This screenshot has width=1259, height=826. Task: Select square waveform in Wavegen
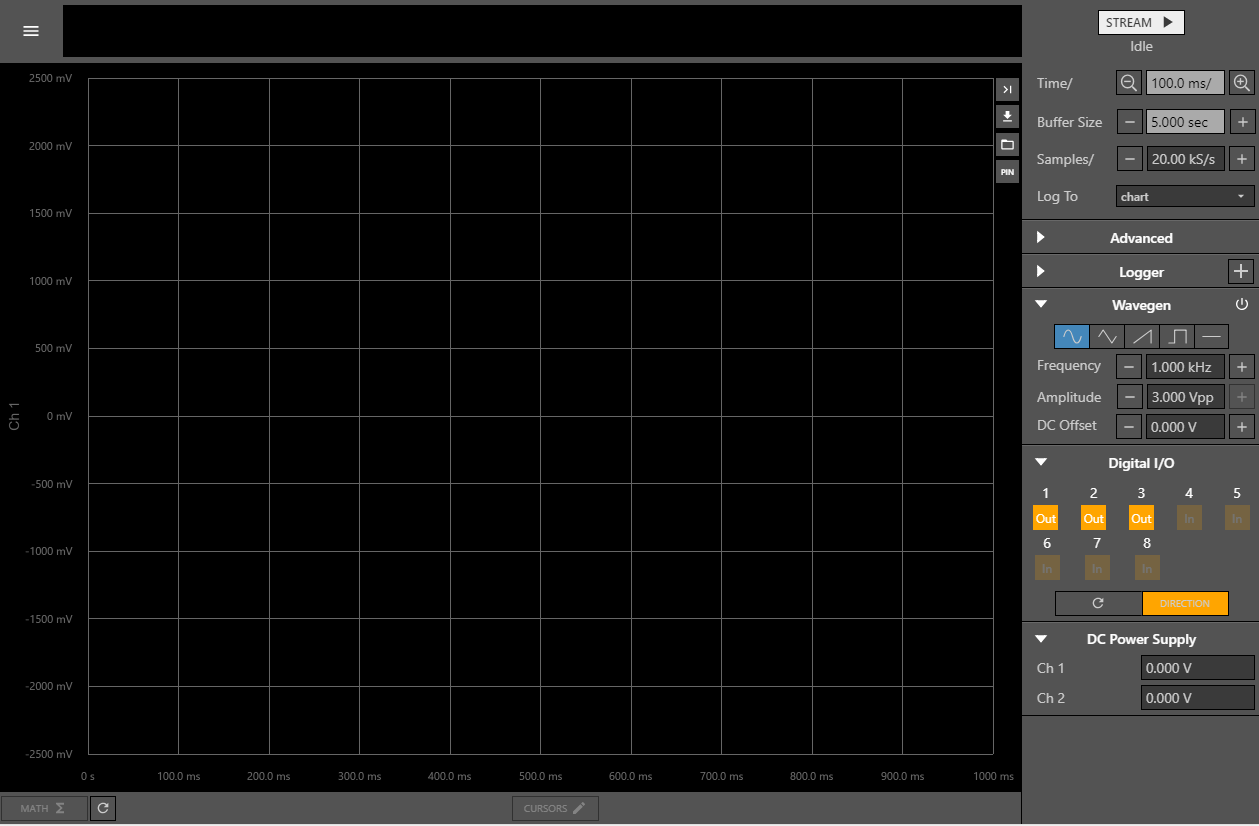1177,336
